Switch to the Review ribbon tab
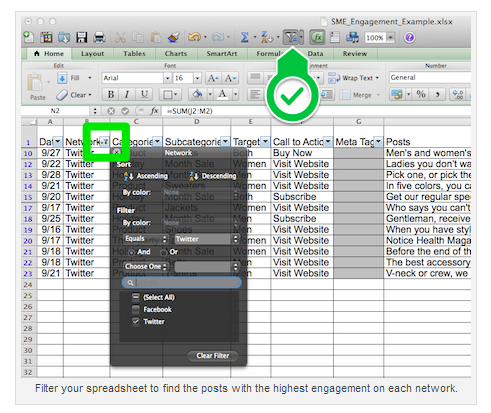 [355, 54]
